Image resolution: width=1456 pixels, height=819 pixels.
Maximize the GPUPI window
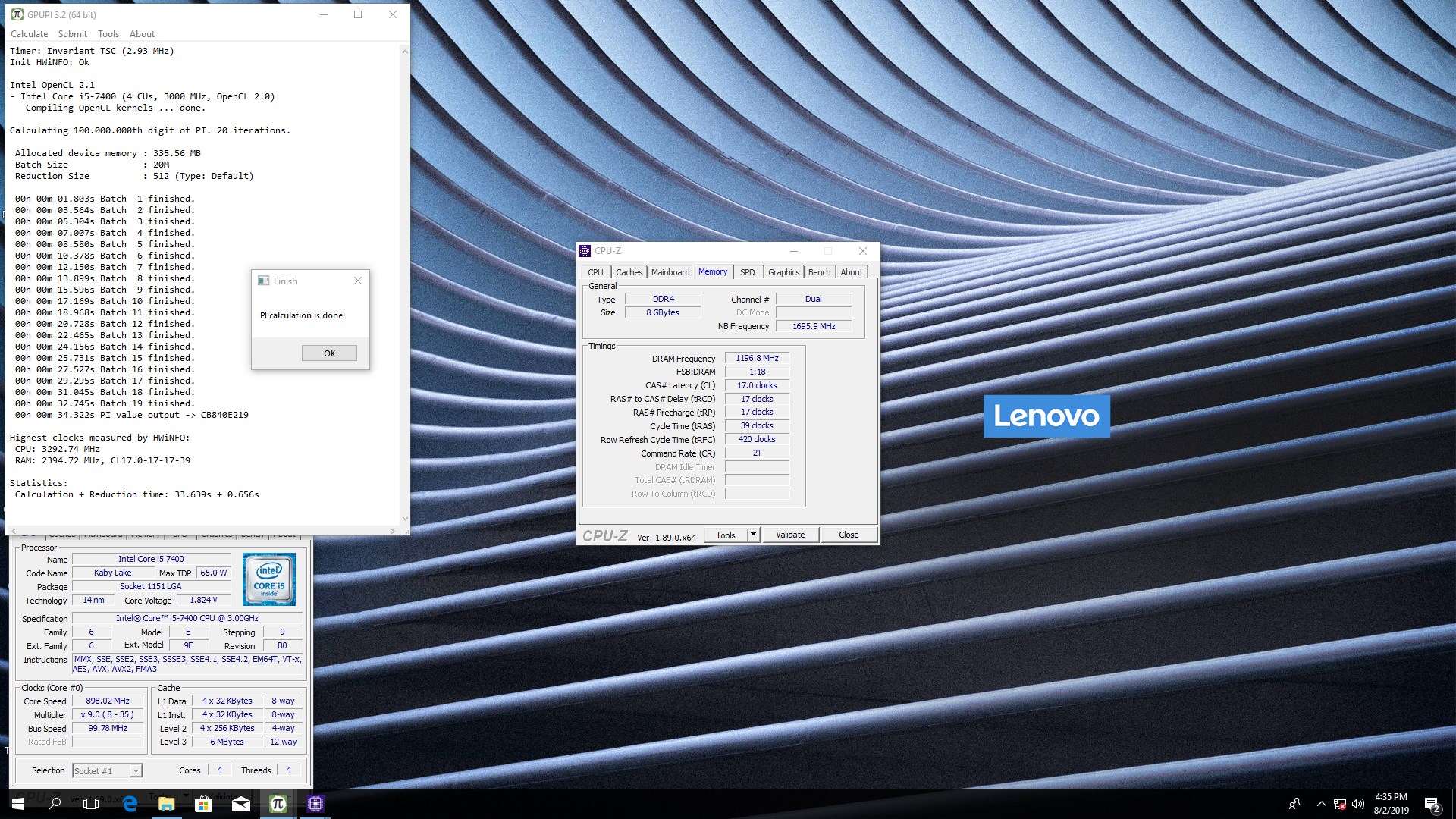[358, 14]
